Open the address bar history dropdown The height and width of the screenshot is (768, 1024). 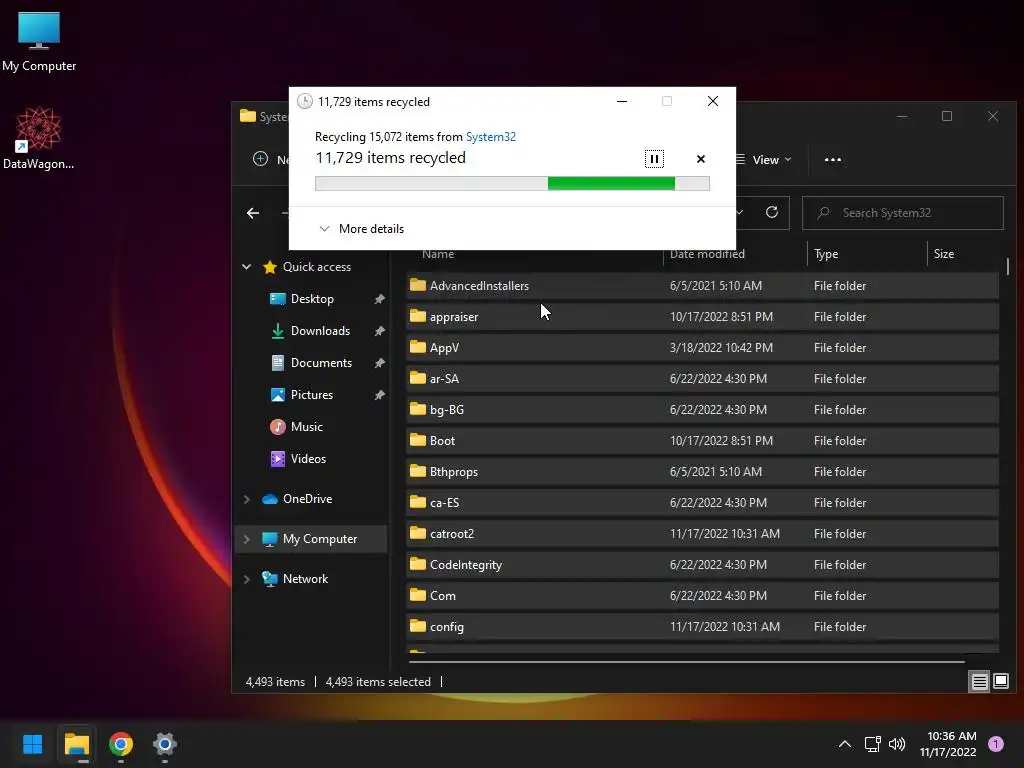click(x=740, y=212)
